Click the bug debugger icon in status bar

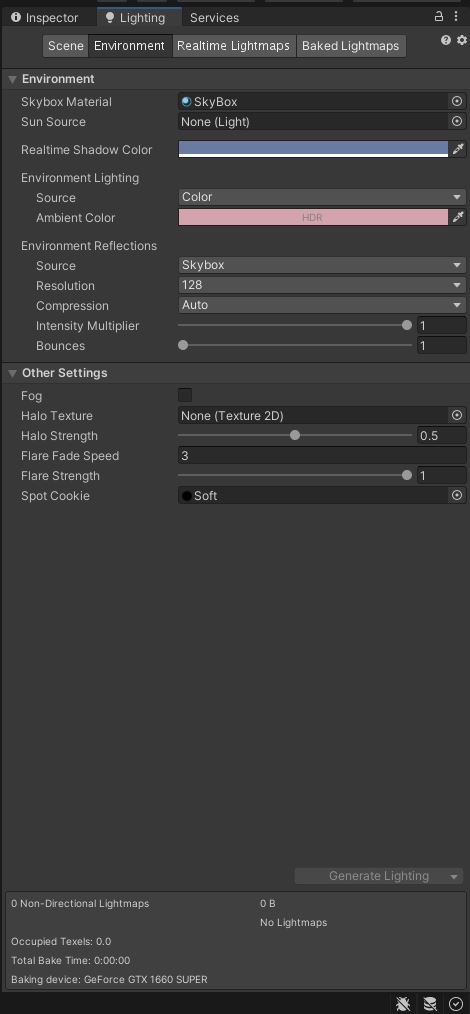[403, 1004]
